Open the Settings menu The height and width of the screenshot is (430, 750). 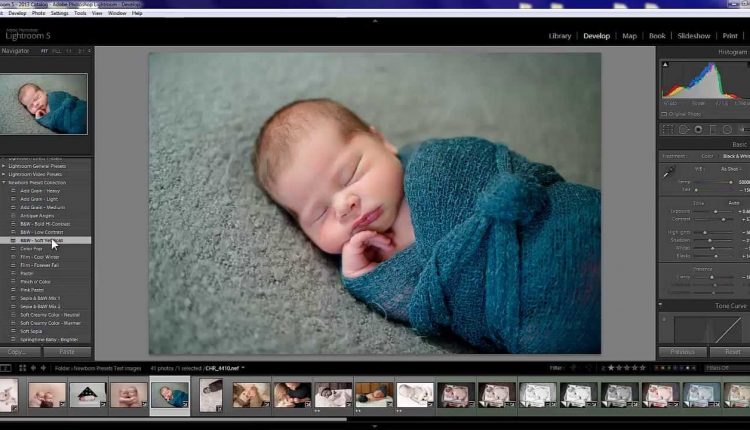coord(59,13)
